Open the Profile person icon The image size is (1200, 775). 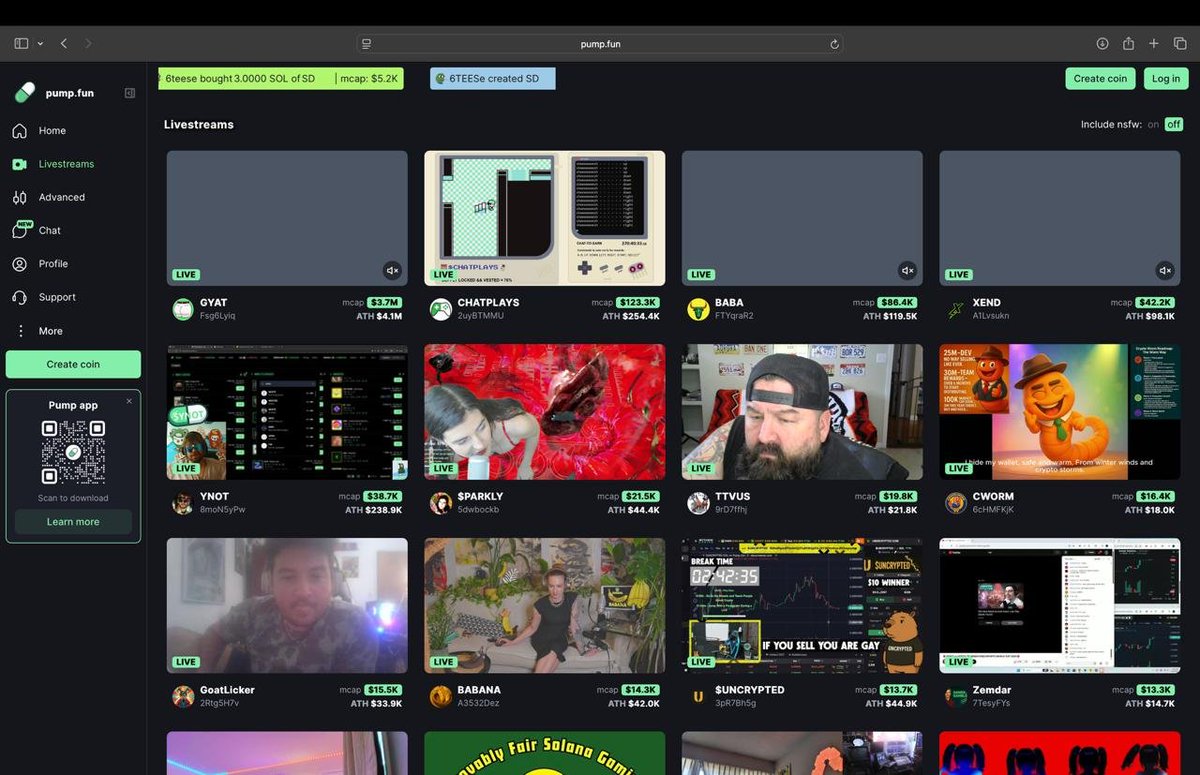(20, 264)
